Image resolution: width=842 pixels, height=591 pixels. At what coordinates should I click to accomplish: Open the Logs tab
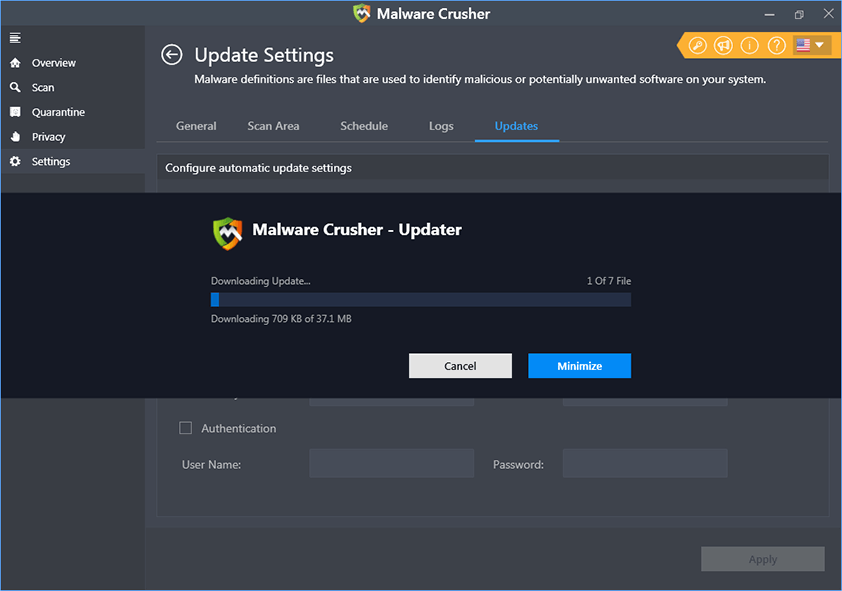click(441, 126)
